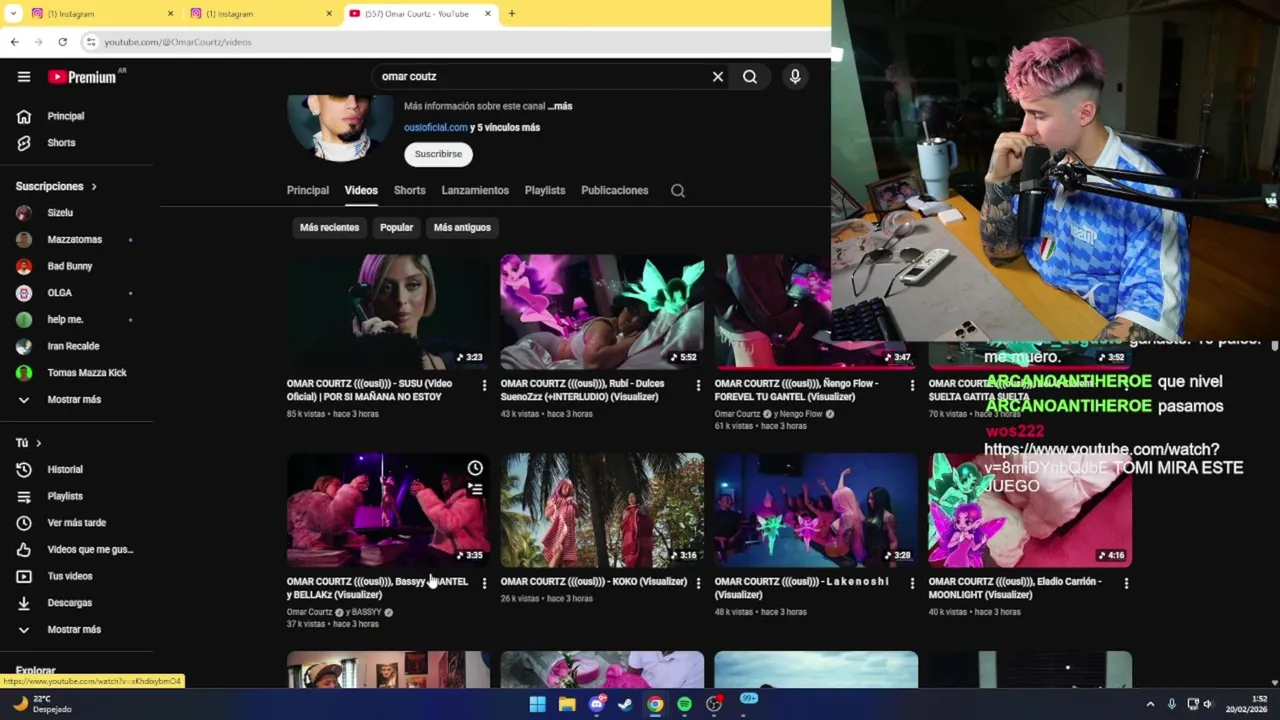
Task: Open Mazzatomas subscription channel
Action: point(76,240)
